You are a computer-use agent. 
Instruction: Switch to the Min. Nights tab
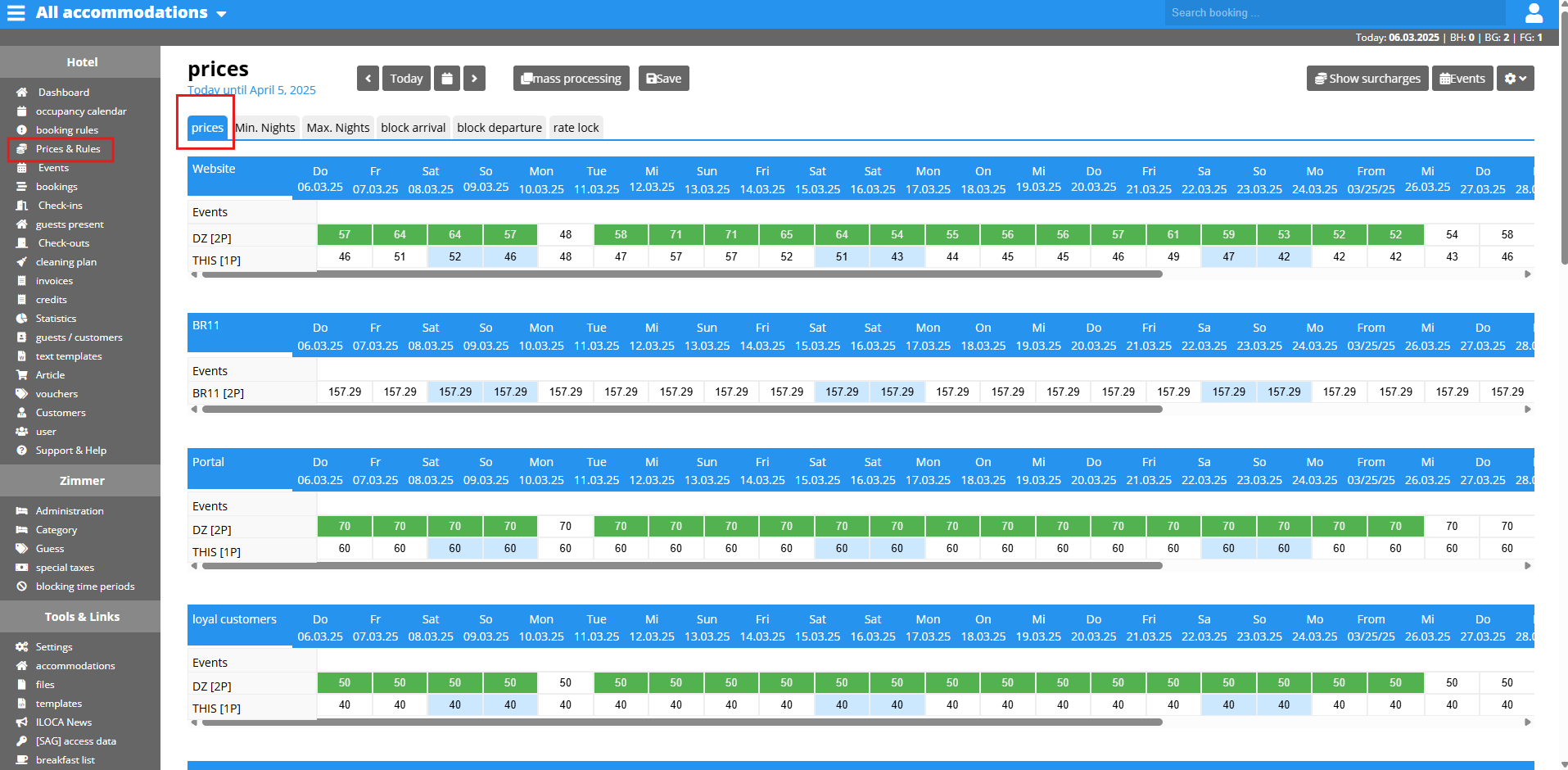(x=265, y=128)
